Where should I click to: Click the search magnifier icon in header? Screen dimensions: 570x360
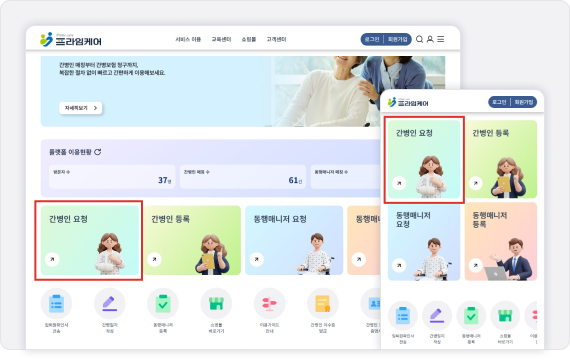(x=419, y=39)
